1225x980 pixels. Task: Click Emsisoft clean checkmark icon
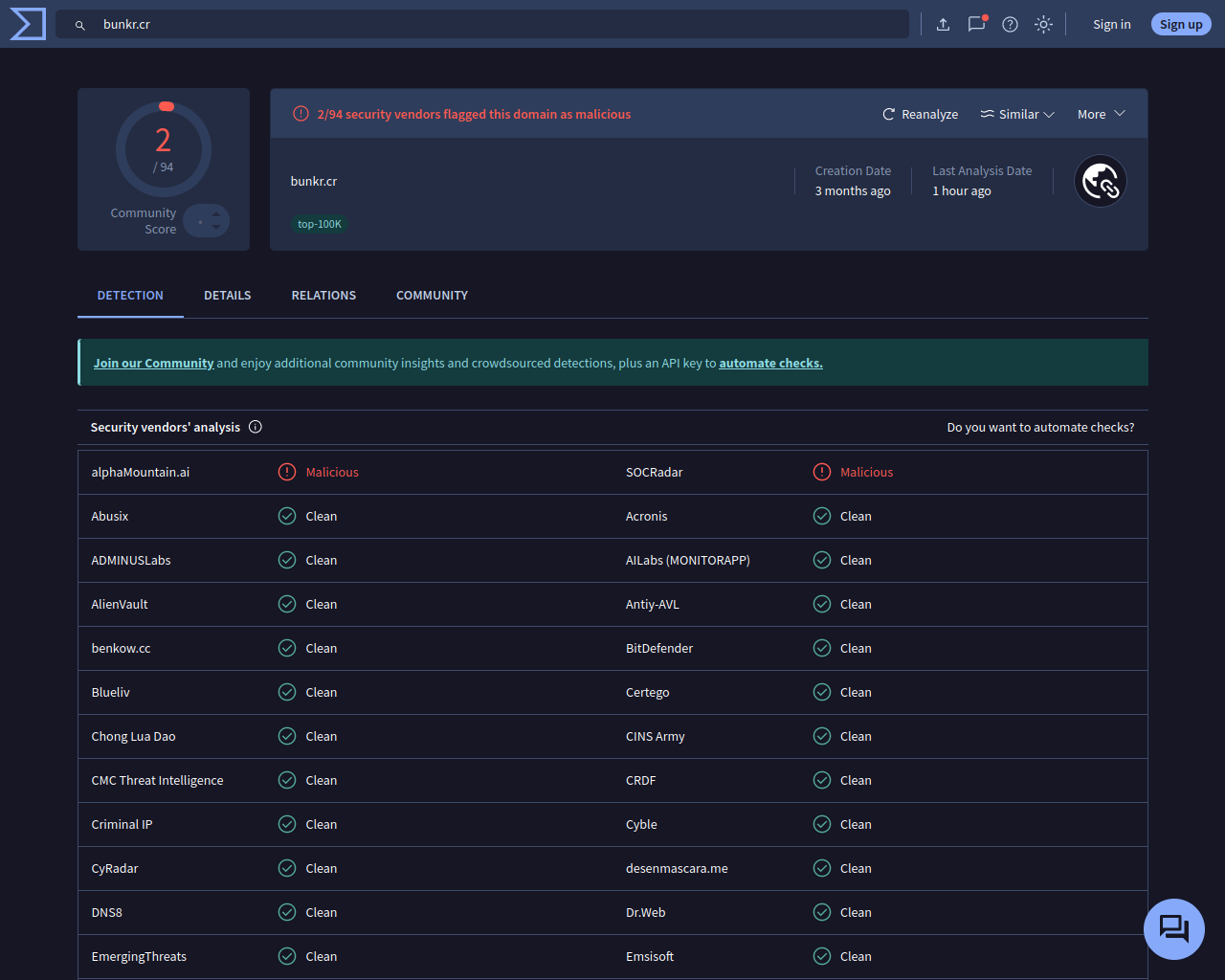pyautogui.click(x=822, y=956)
